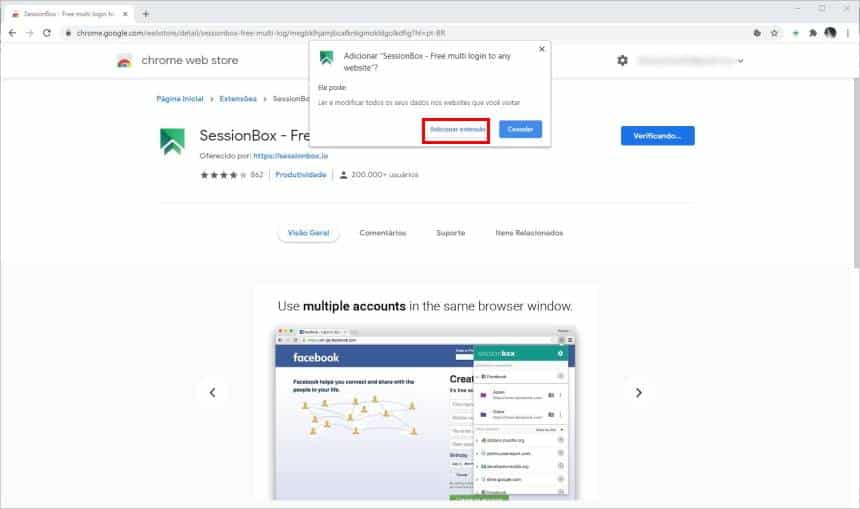Screen dimensions: 860x509
Task: Go forward using the browser forward arrow
Action: pyautogui.click(x=30, y=33)
